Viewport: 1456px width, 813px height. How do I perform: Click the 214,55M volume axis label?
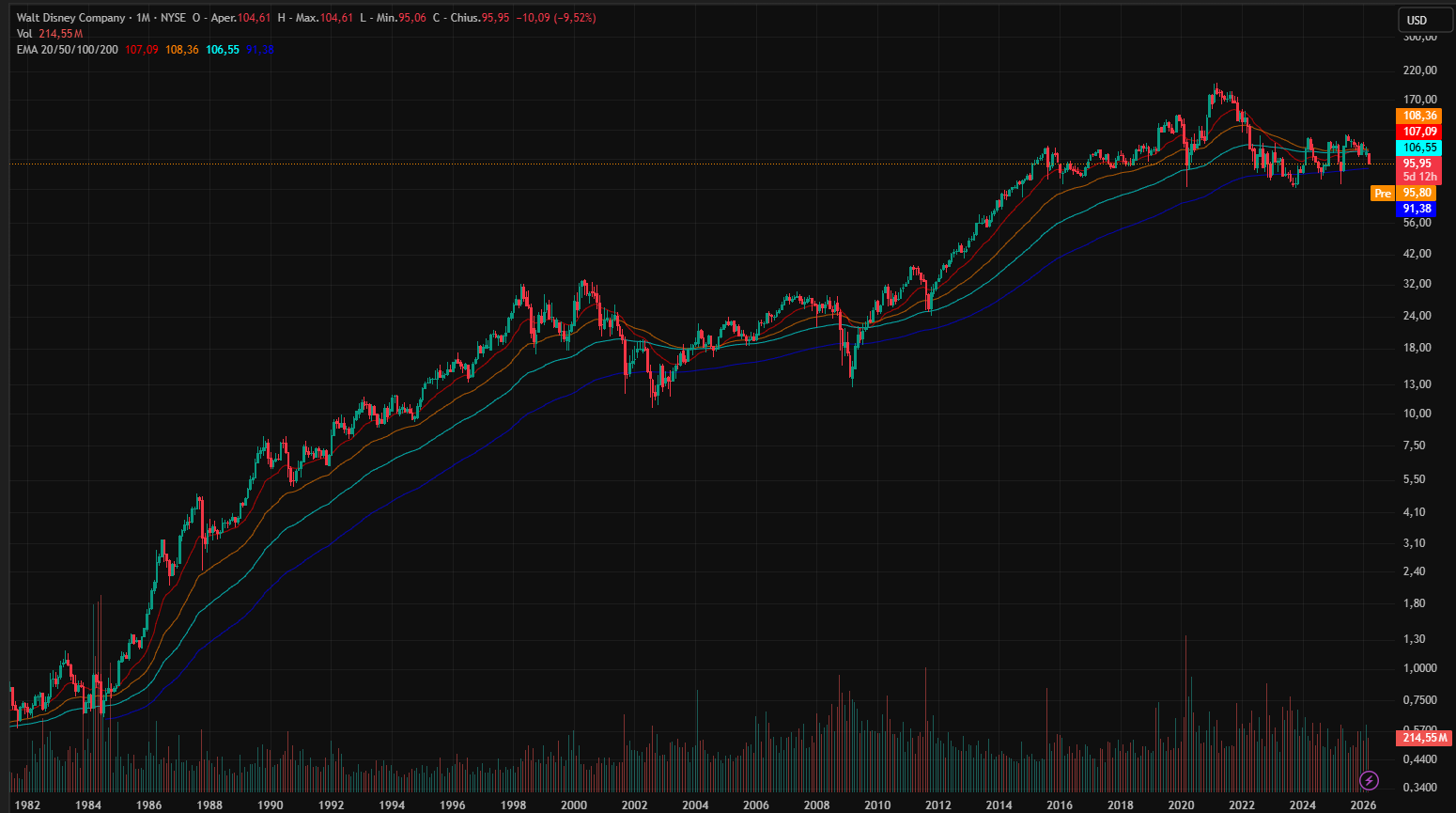1425,738
